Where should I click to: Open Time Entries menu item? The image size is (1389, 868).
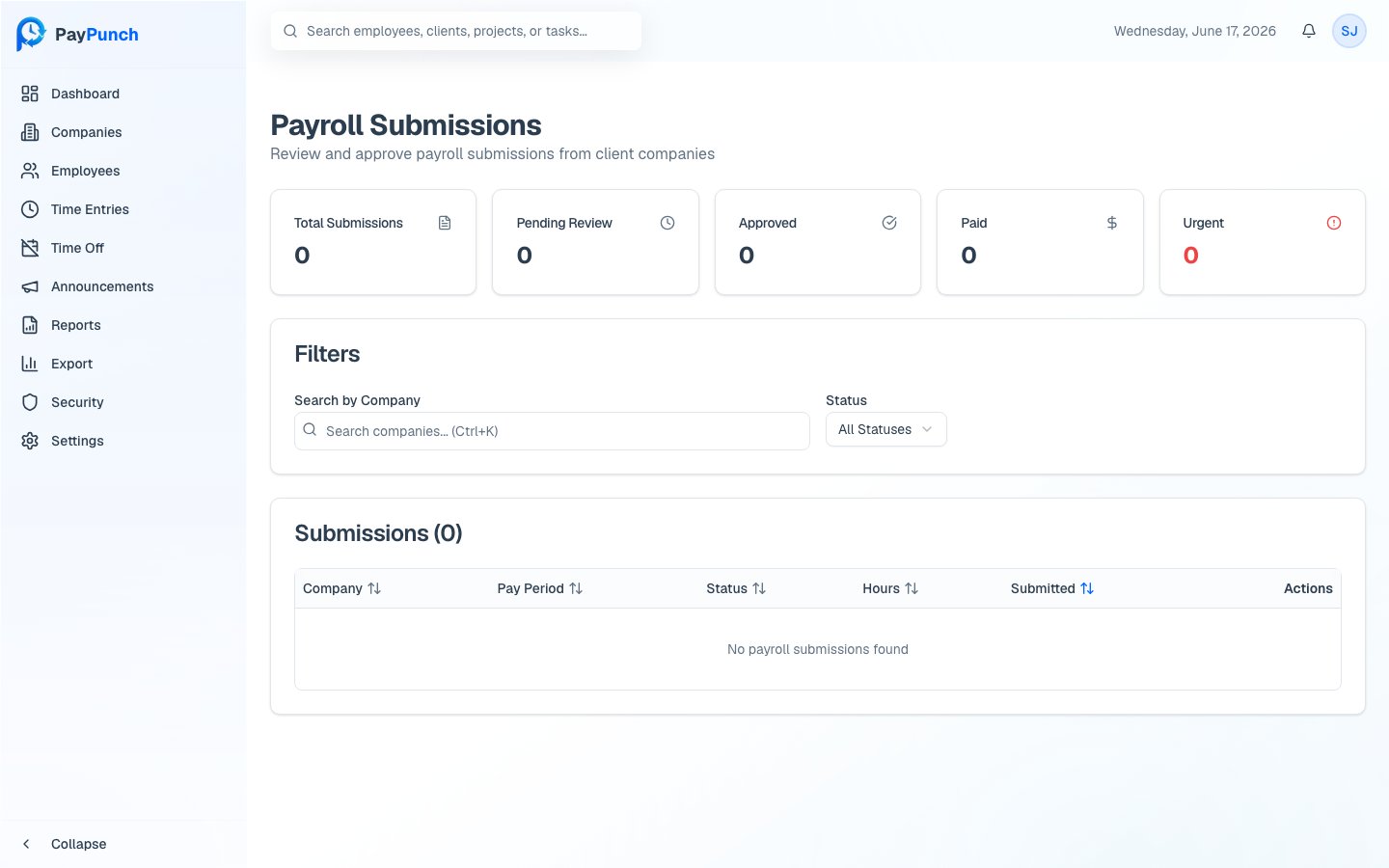(123, 209)
